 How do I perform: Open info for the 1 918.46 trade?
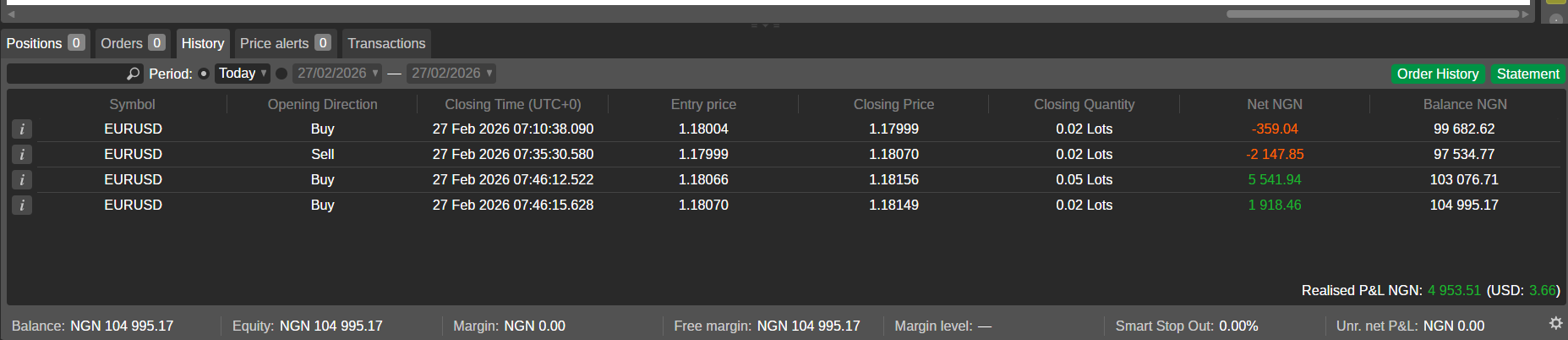(22, 206)
